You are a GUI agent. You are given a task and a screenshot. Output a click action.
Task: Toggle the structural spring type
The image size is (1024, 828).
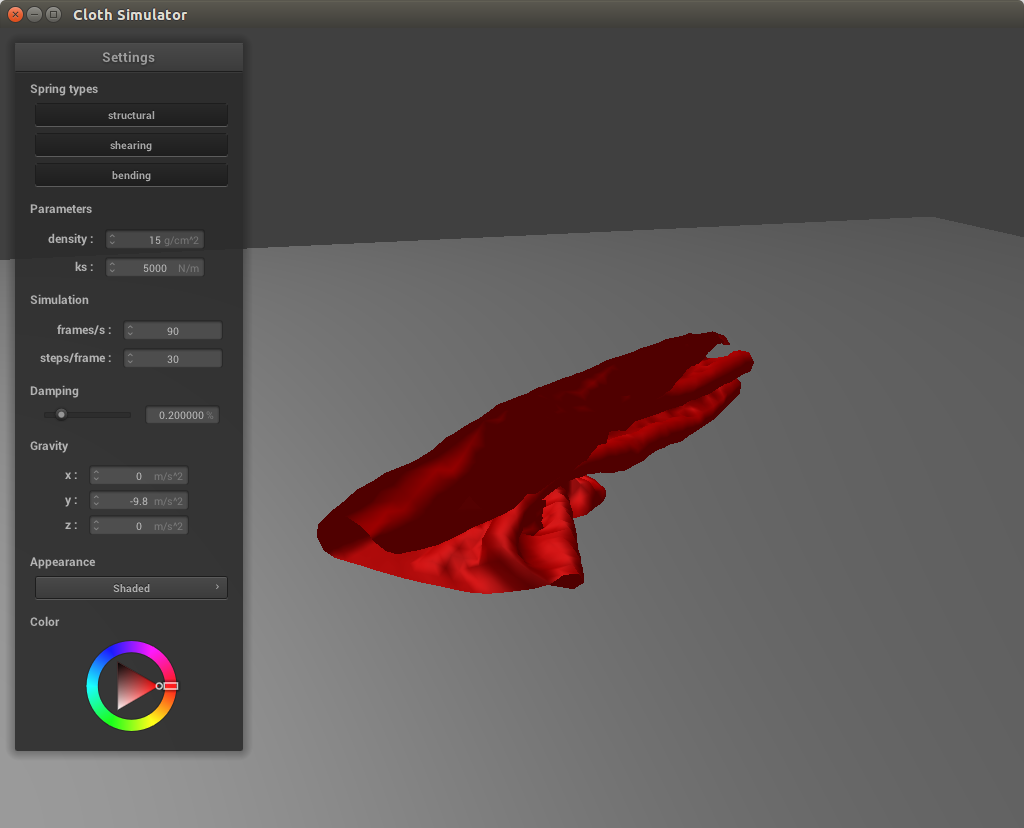[131, 115]
